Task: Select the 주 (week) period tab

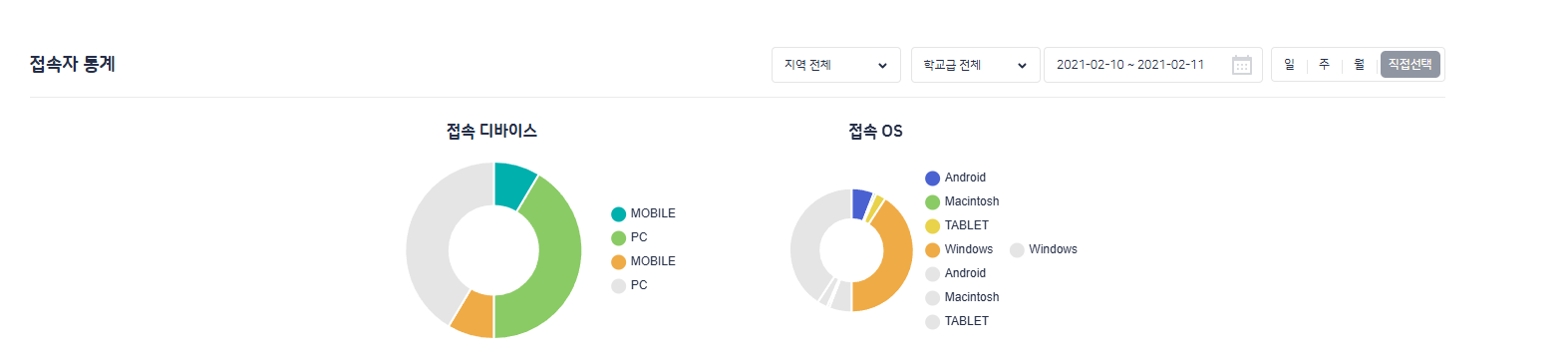Action: pyautogui.click(x=1324, y=64)
